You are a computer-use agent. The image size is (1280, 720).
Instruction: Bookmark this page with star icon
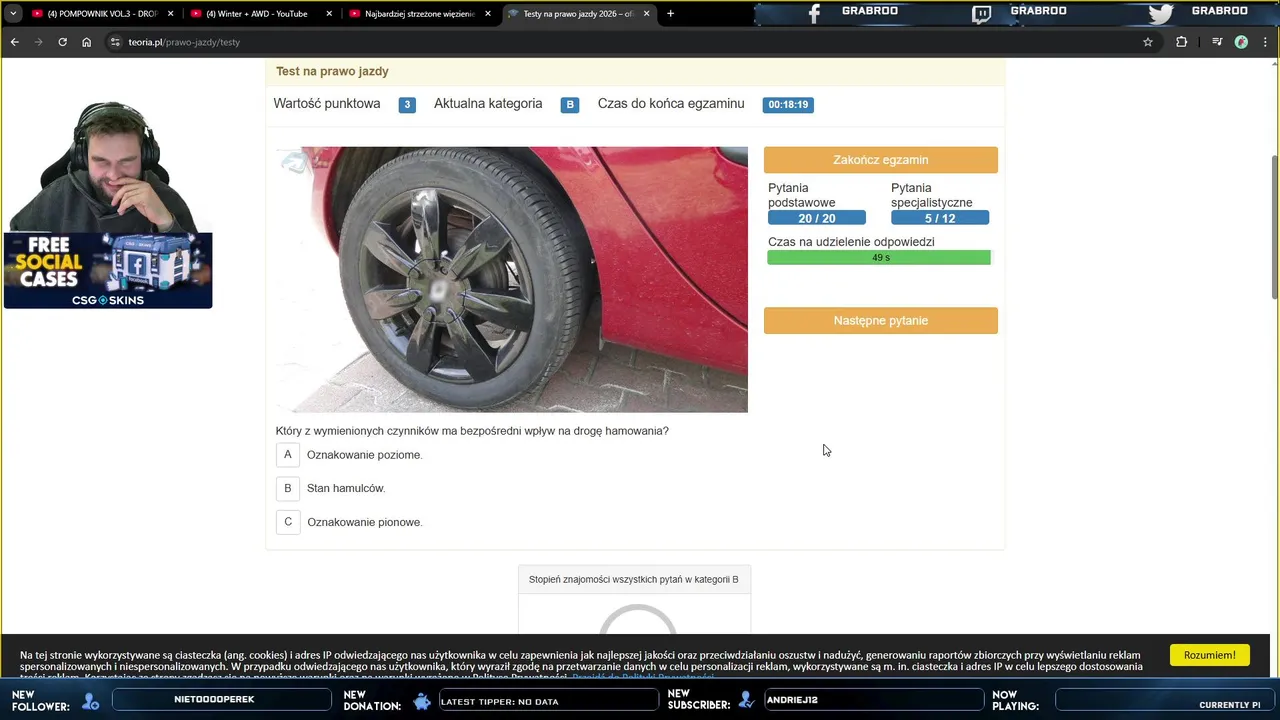click(x=1148, y=42)
